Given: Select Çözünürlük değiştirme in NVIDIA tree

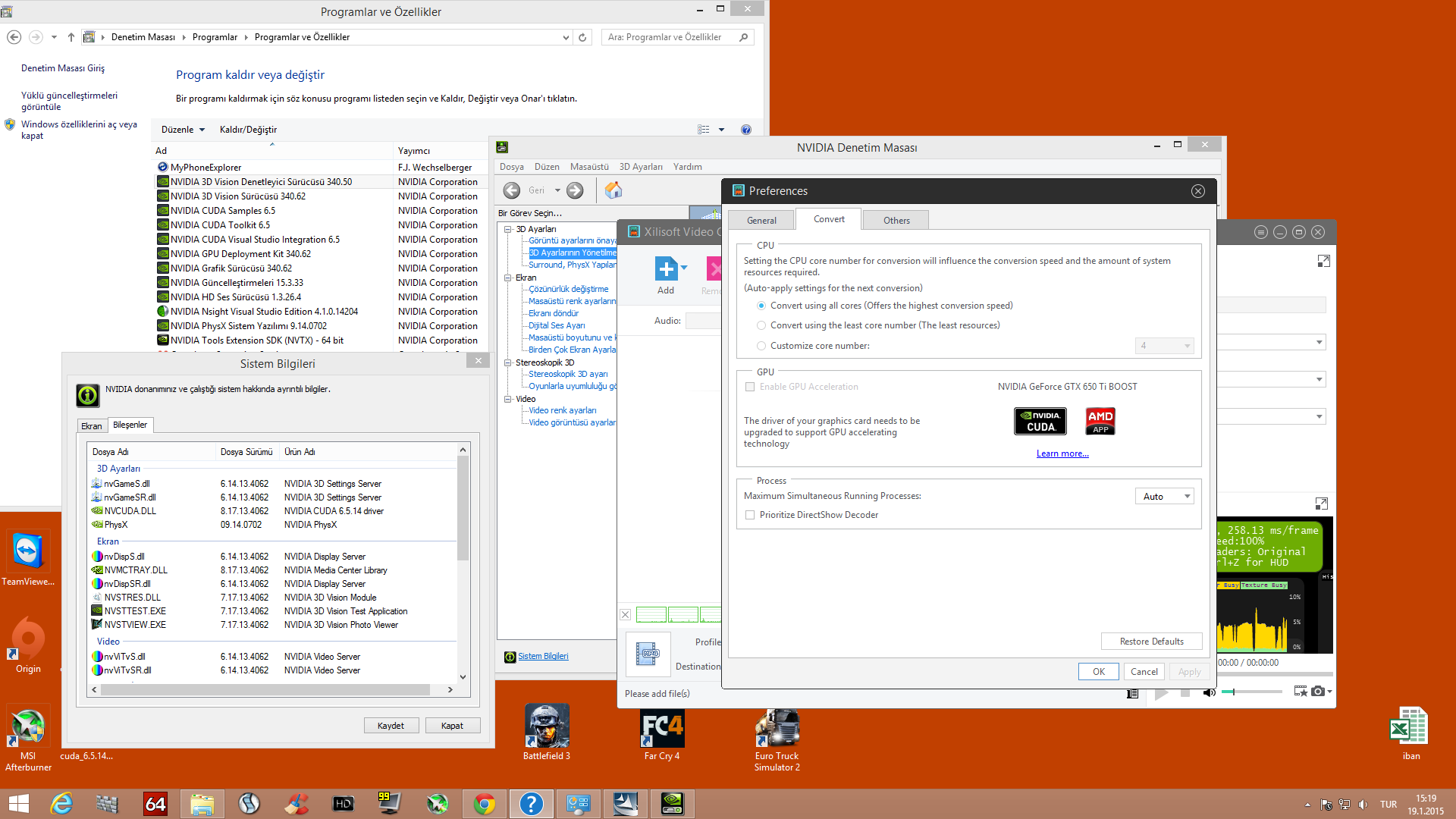Looking at the screenshot, I should 569,289.
